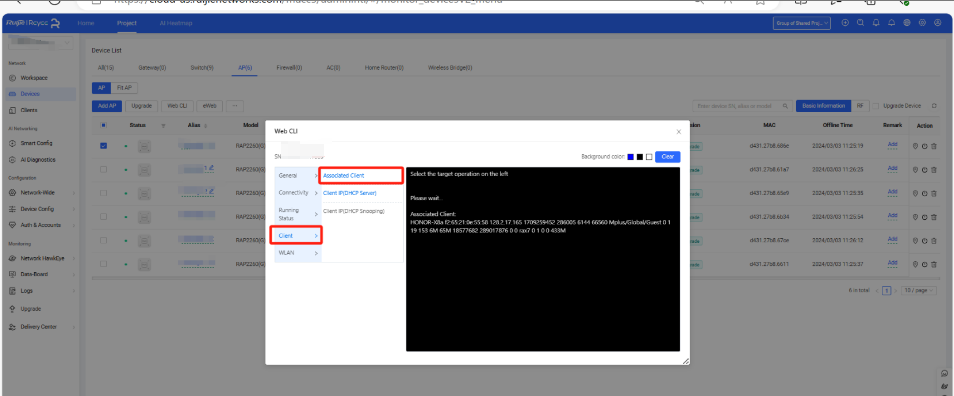Open the Group of Shared Proj dropdown
954x396 pixels.
point(802,23)
